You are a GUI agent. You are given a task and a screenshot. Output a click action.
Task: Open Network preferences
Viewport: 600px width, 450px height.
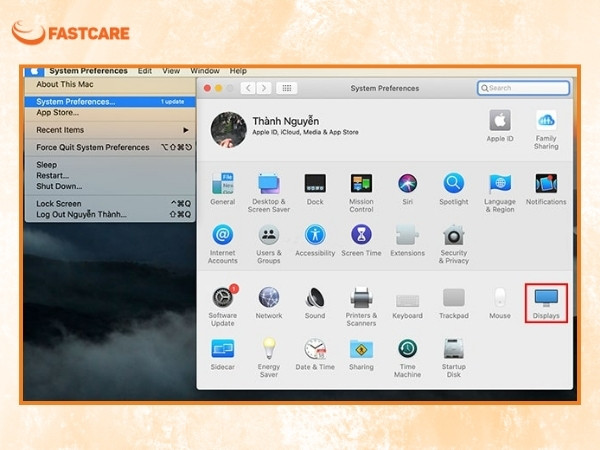click(269, 303)
